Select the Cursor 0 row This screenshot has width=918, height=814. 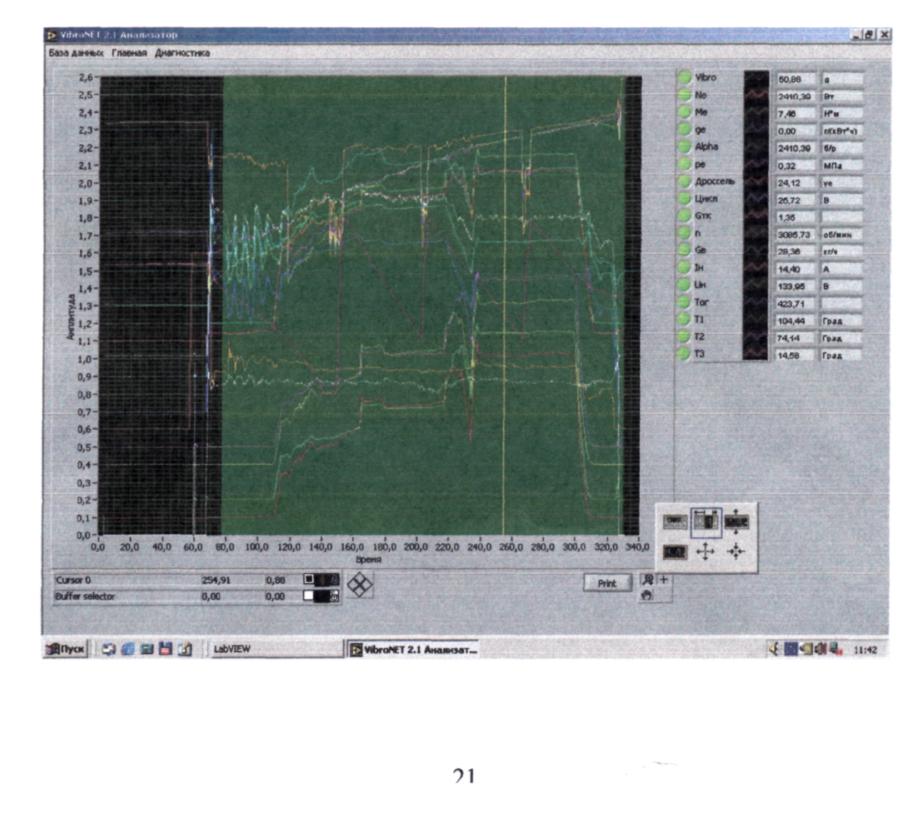tap(196, 580)
